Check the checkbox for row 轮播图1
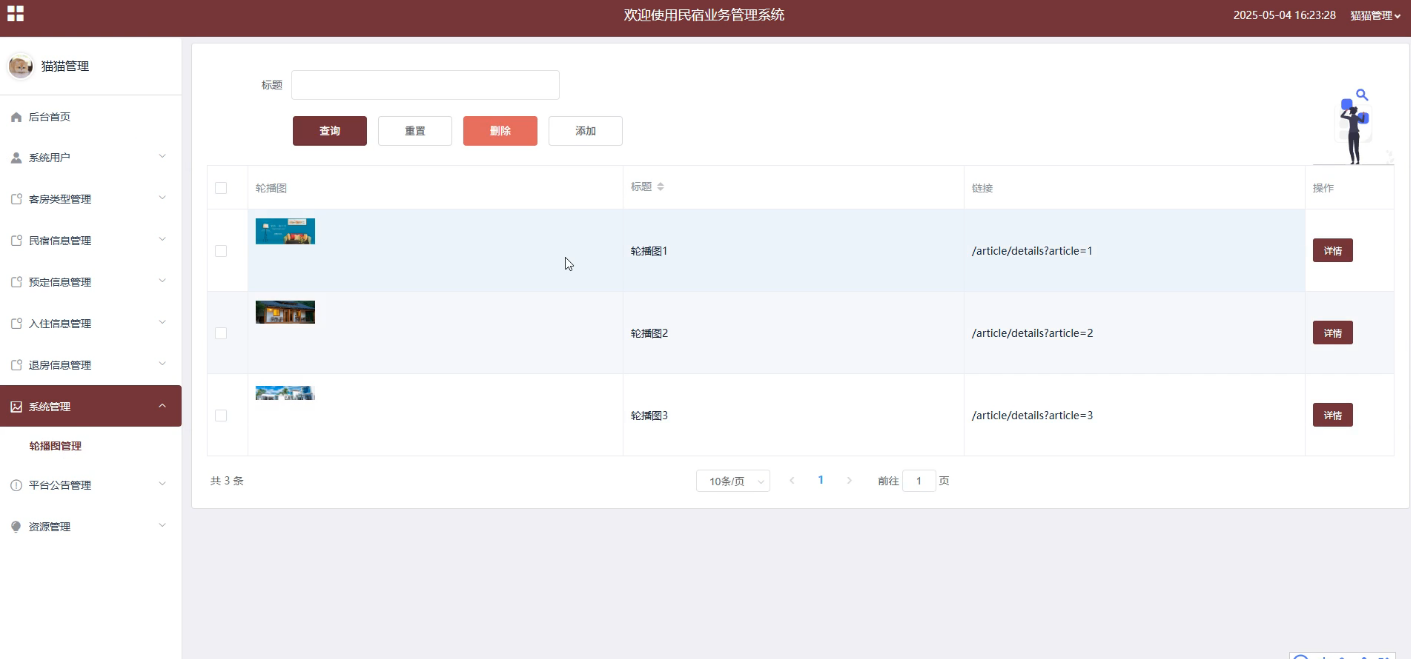This screenshot has width=1411, height=659. point(221,251)
